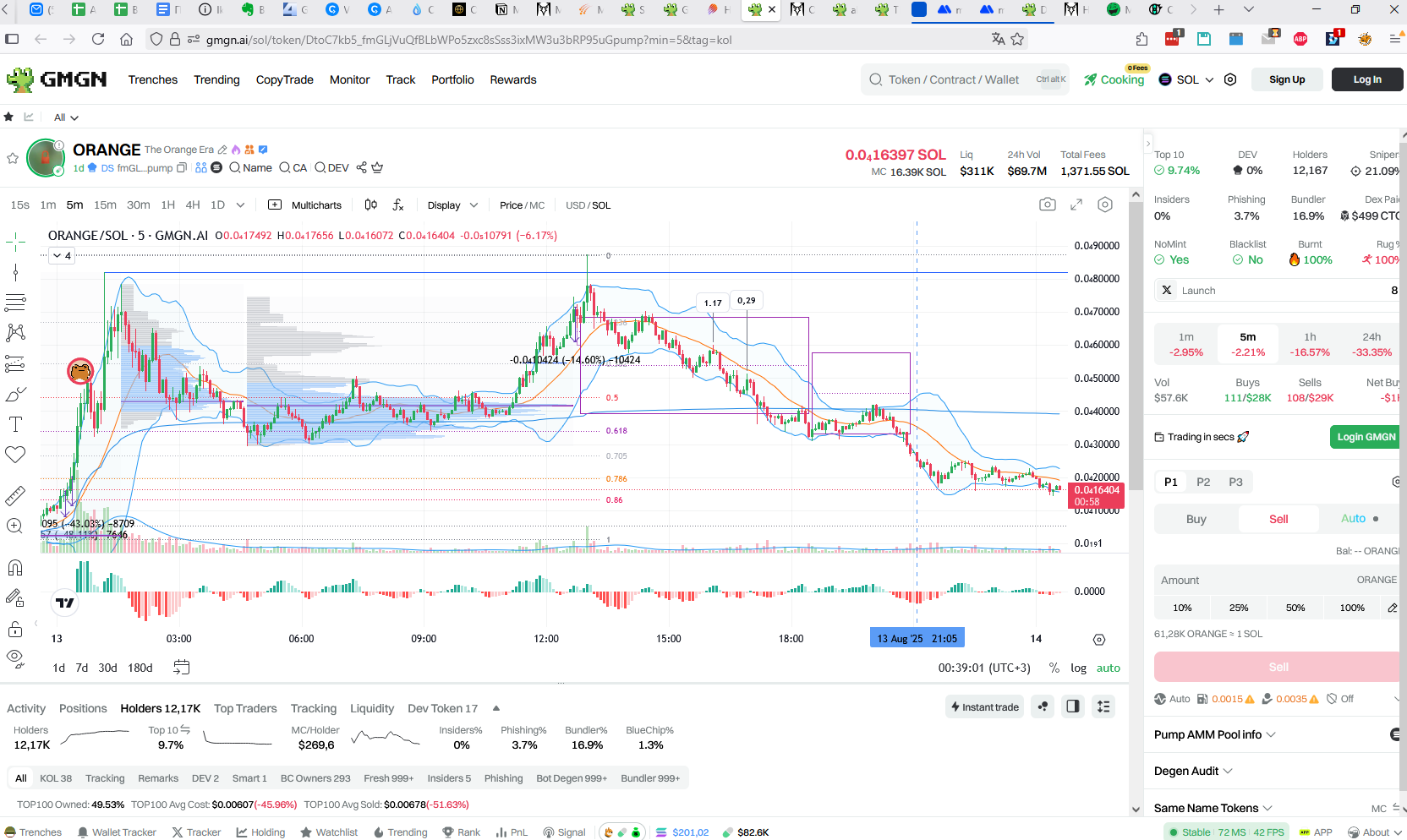Toggle stay-in-drawing-mode pencil lock
Image resolution: width=1407 pixels, height=840 pixels.
click(15, 598)
